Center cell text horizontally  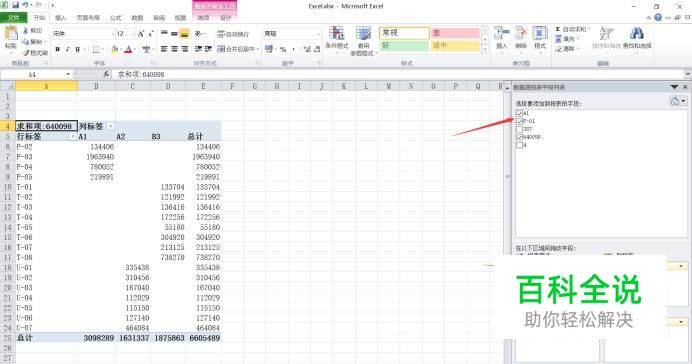click(174, 49)
